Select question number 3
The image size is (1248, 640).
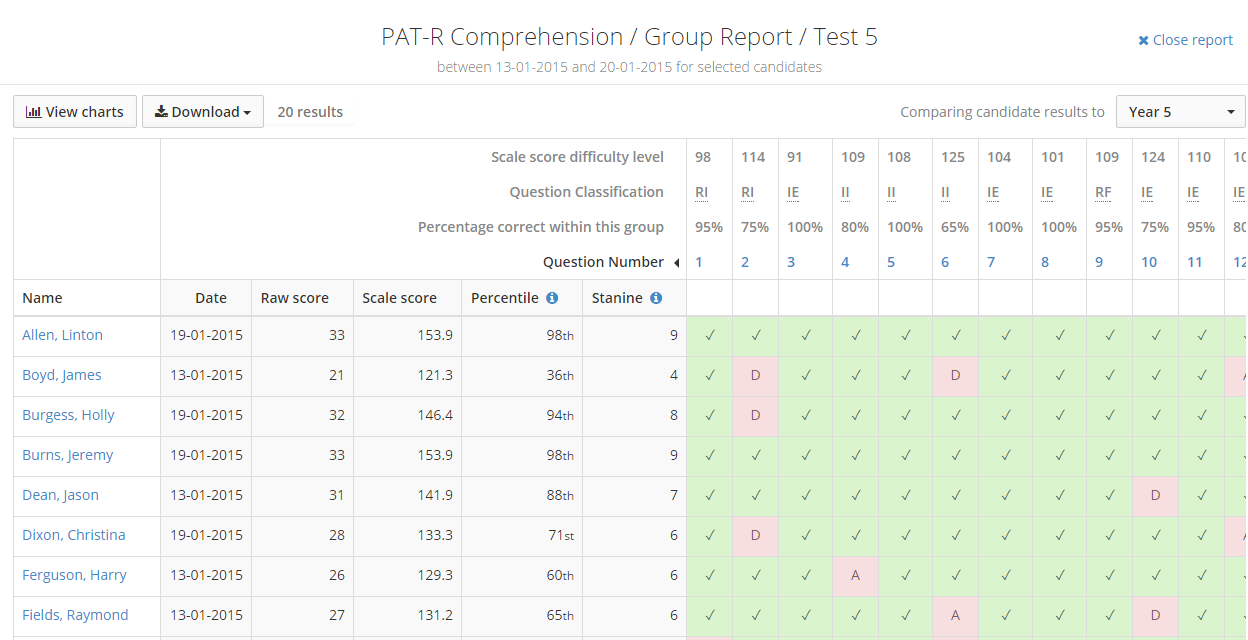791,262
